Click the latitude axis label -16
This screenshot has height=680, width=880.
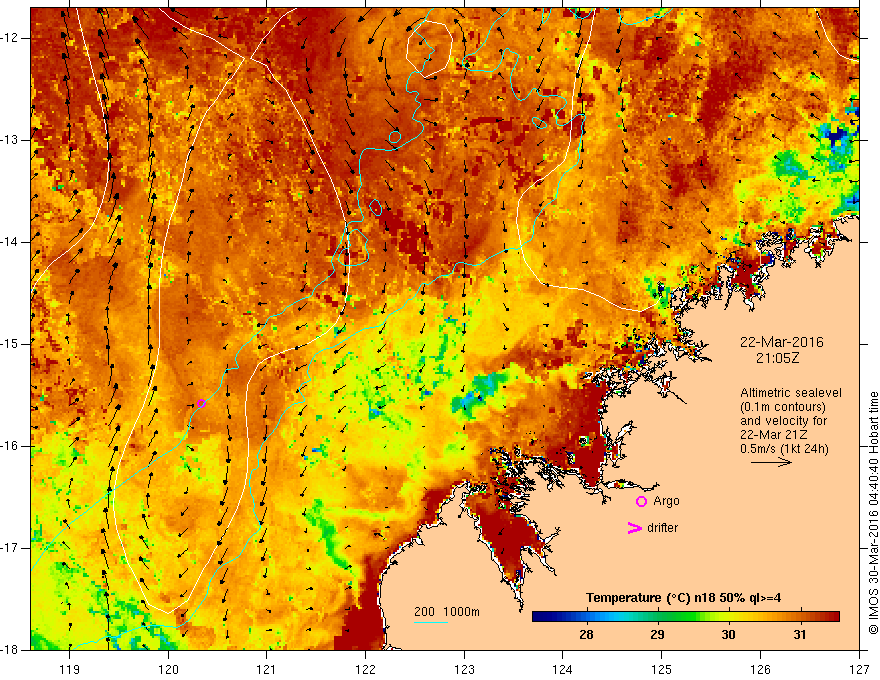tap(10, 446)
